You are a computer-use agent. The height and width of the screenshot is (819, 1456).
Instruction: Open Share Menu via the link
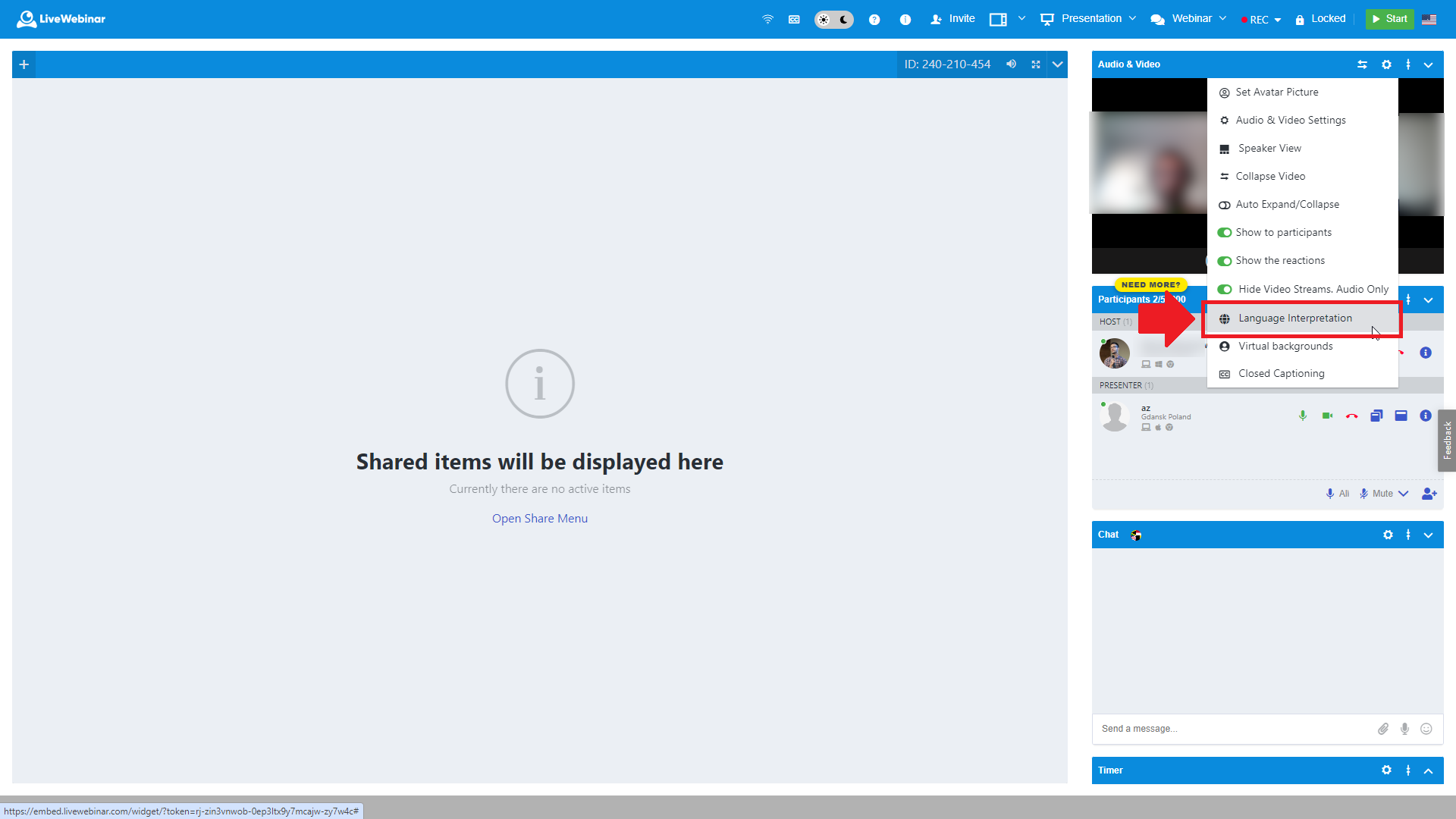(x=539, y=518)
